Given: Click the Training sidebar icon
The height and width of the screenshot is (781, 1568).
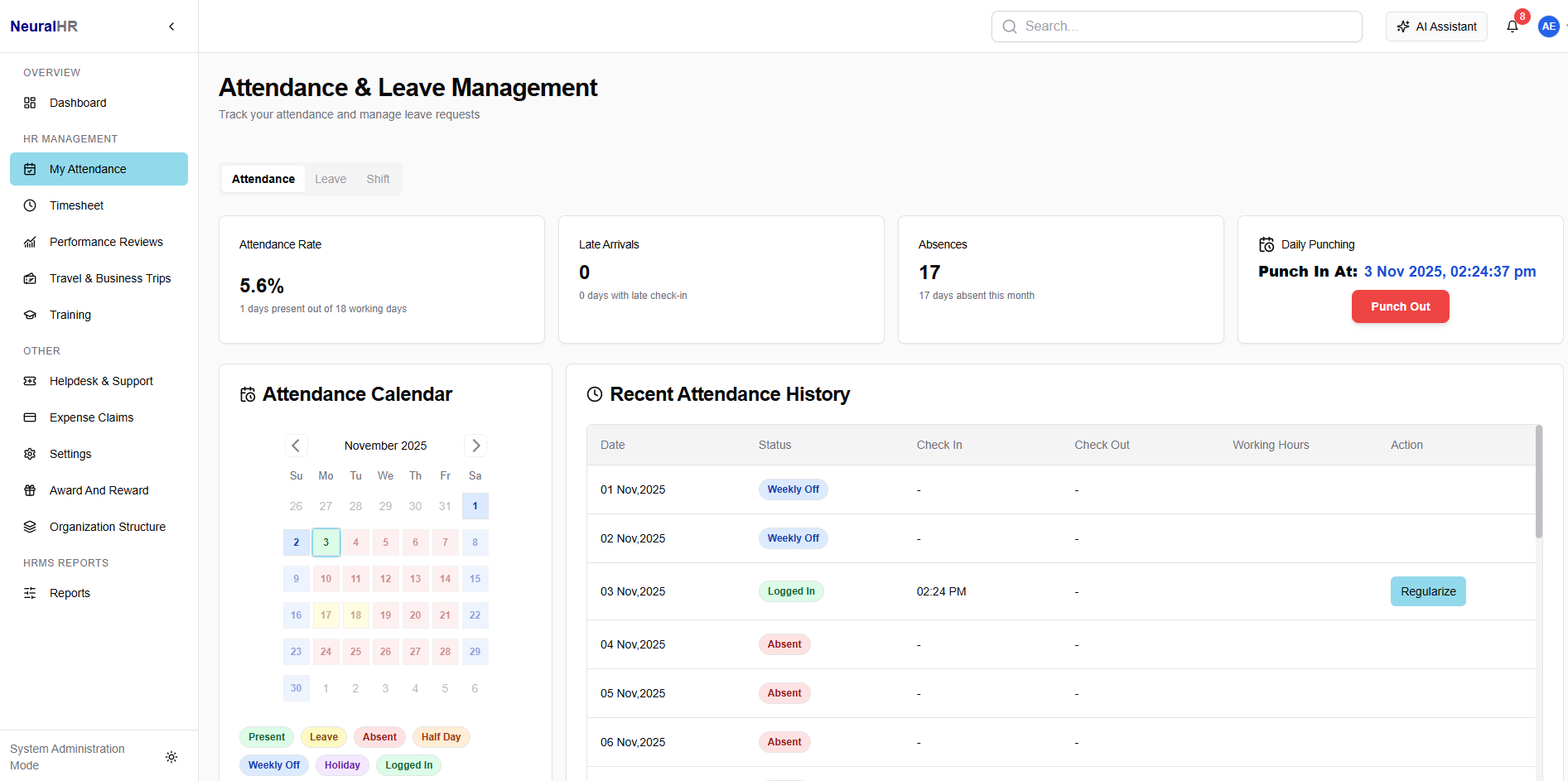Looking at the screenshot, I should [x=29, y=315].
